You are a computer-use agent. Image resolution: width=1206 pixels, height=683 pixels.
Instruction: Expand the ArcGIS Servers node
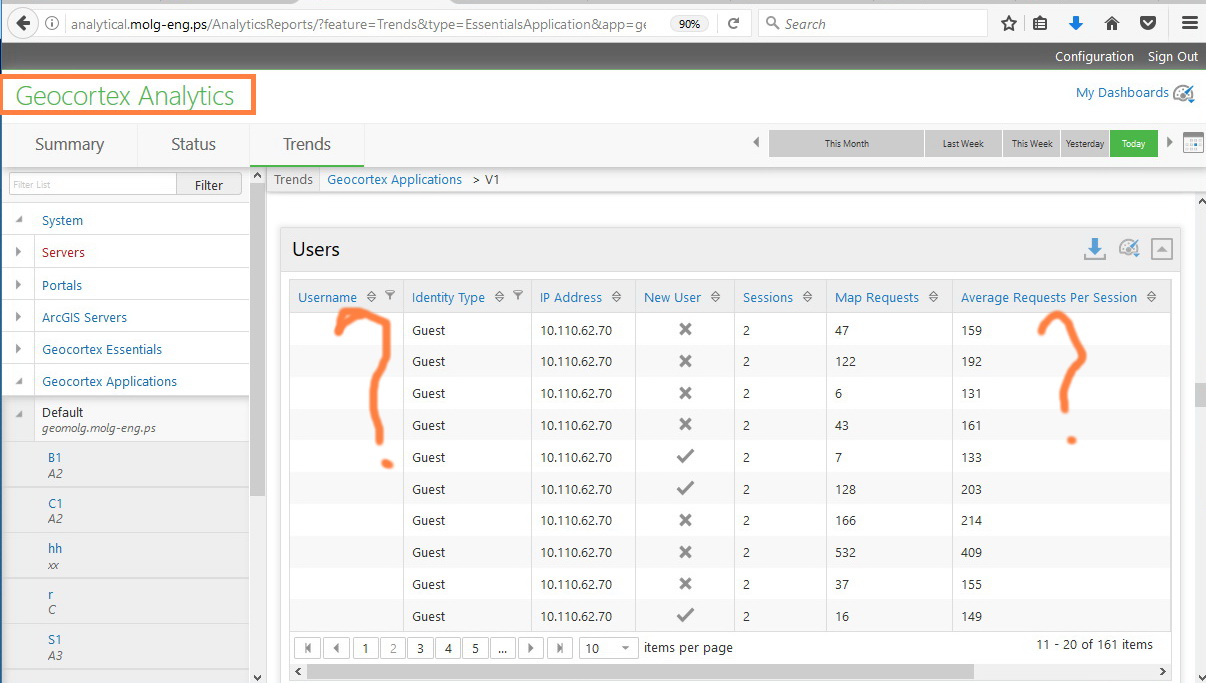[19, 317]
